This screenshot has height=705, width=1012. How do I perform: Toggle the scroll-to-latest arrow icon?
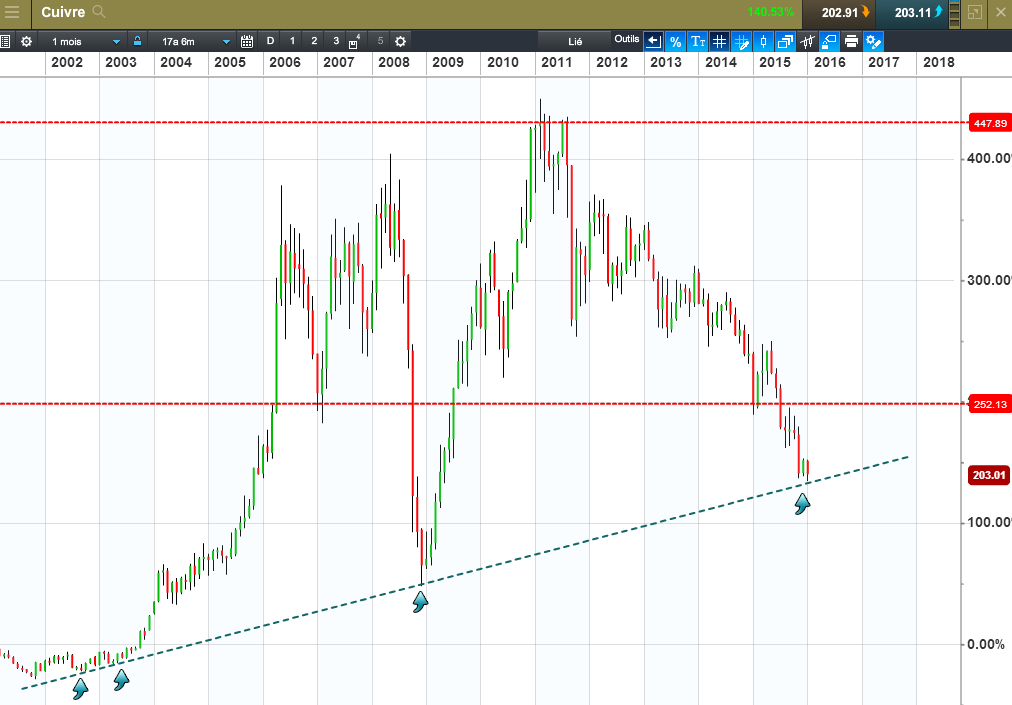pos(653,41)
